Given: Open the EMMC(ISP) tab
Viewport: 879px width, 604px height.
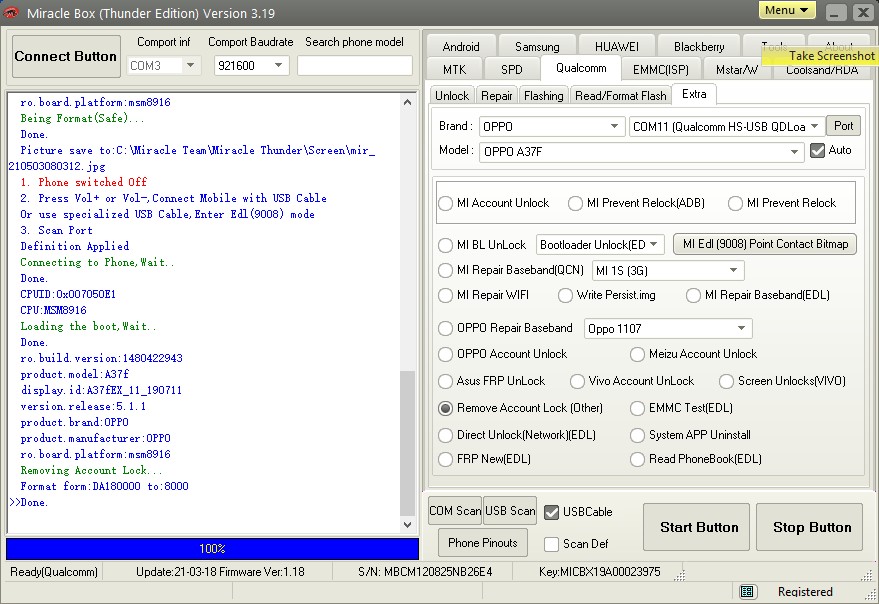Looking at the screenshot, I should click(x=661, y=70).
